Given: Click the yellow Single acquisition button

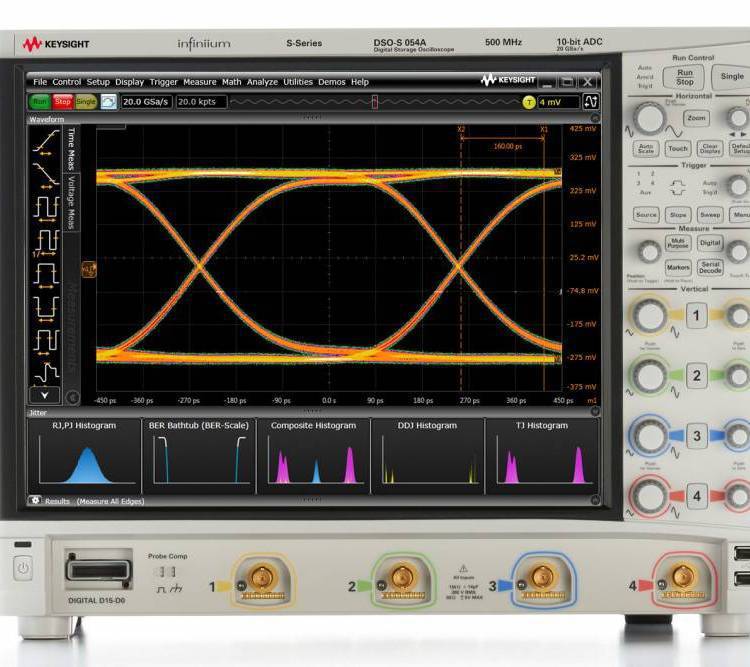Looking at the screenshot, I should tap(86, 101).
